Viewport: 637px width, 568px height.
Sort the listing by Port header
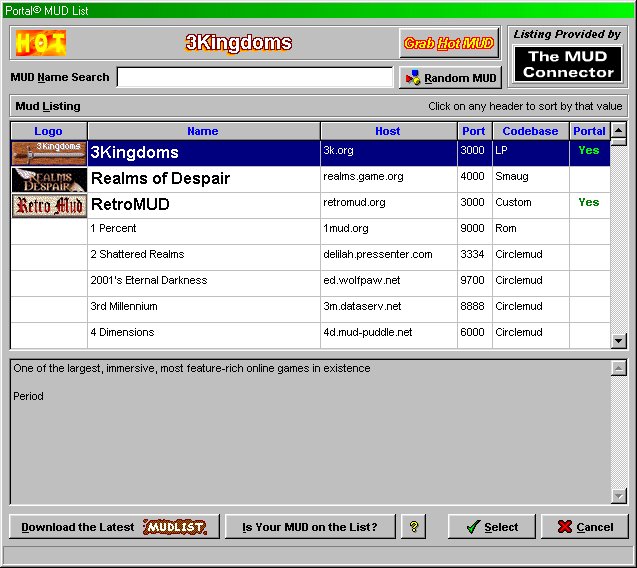coord(474,131)
